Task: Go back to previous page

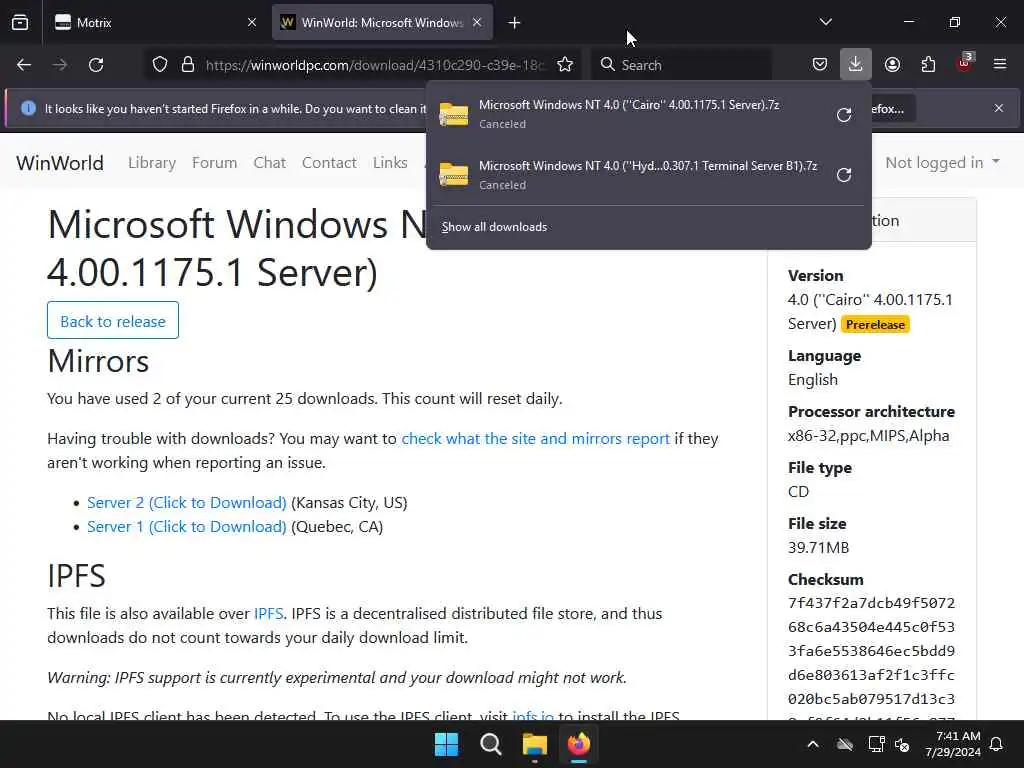Action: pyautogui.click(x=24, y=65)
